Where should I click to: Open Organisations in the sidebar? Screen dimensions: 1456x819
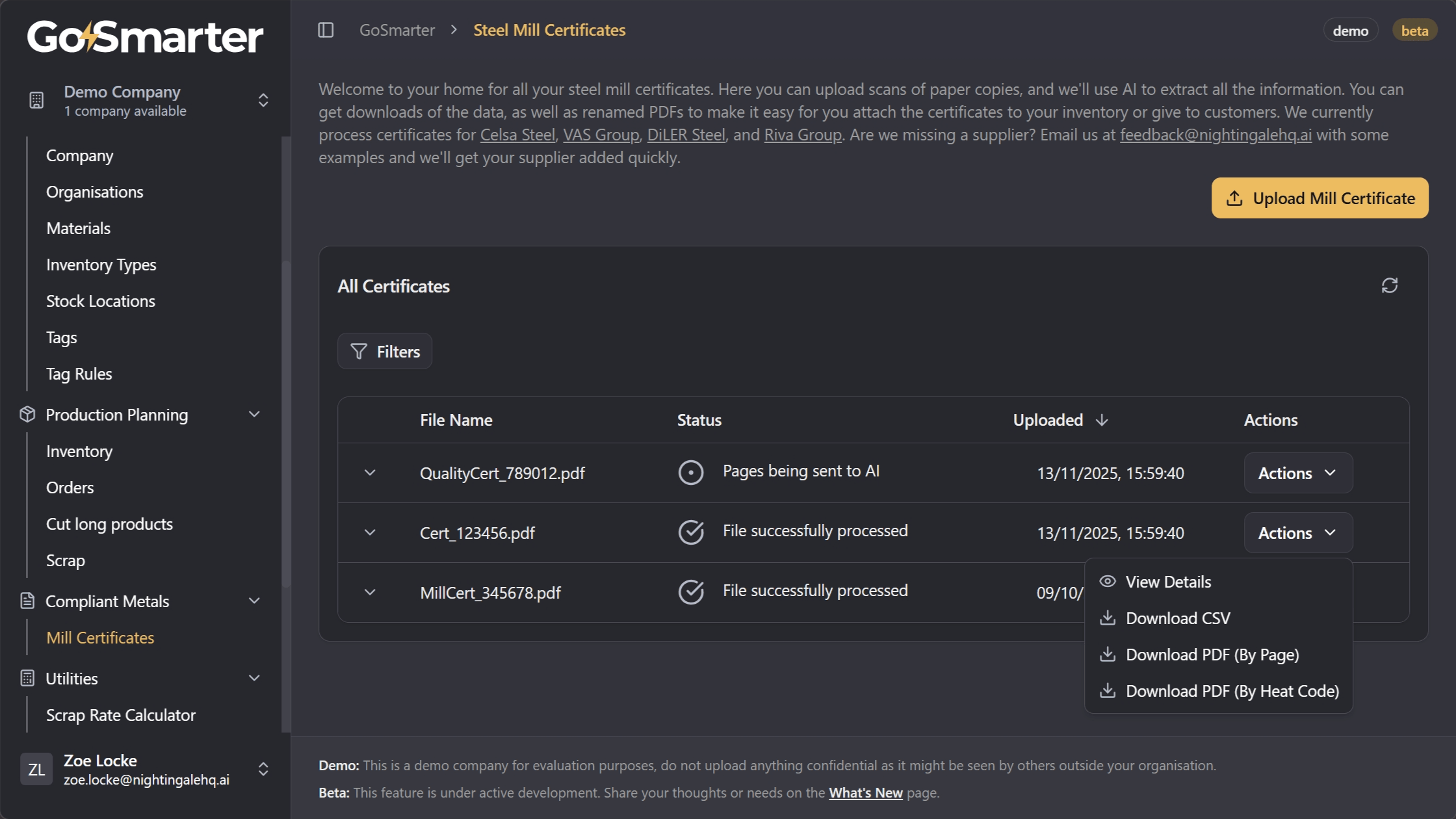coord(95,192)
